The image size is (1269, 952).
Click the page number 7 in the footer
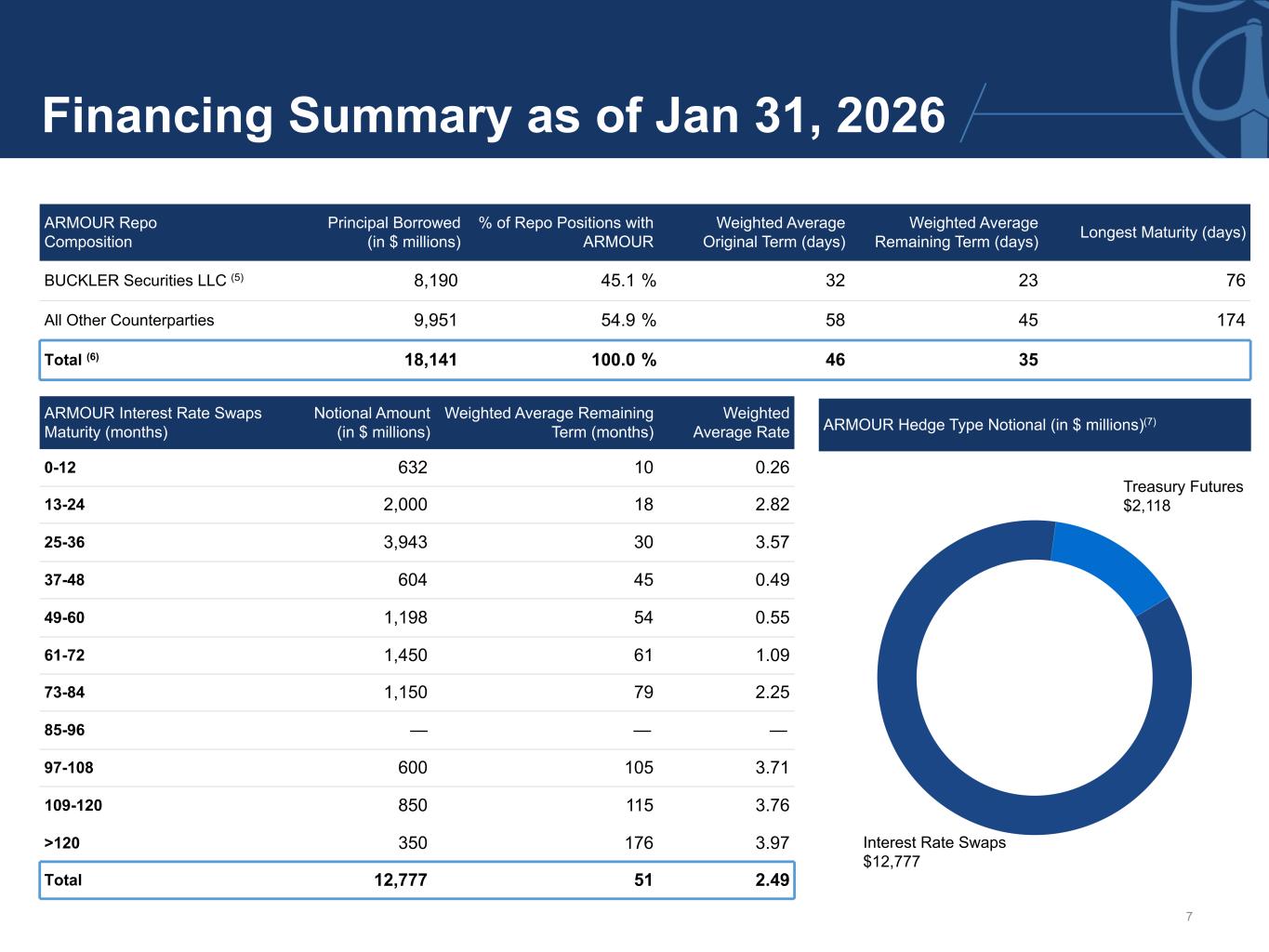click(1189, 917)
